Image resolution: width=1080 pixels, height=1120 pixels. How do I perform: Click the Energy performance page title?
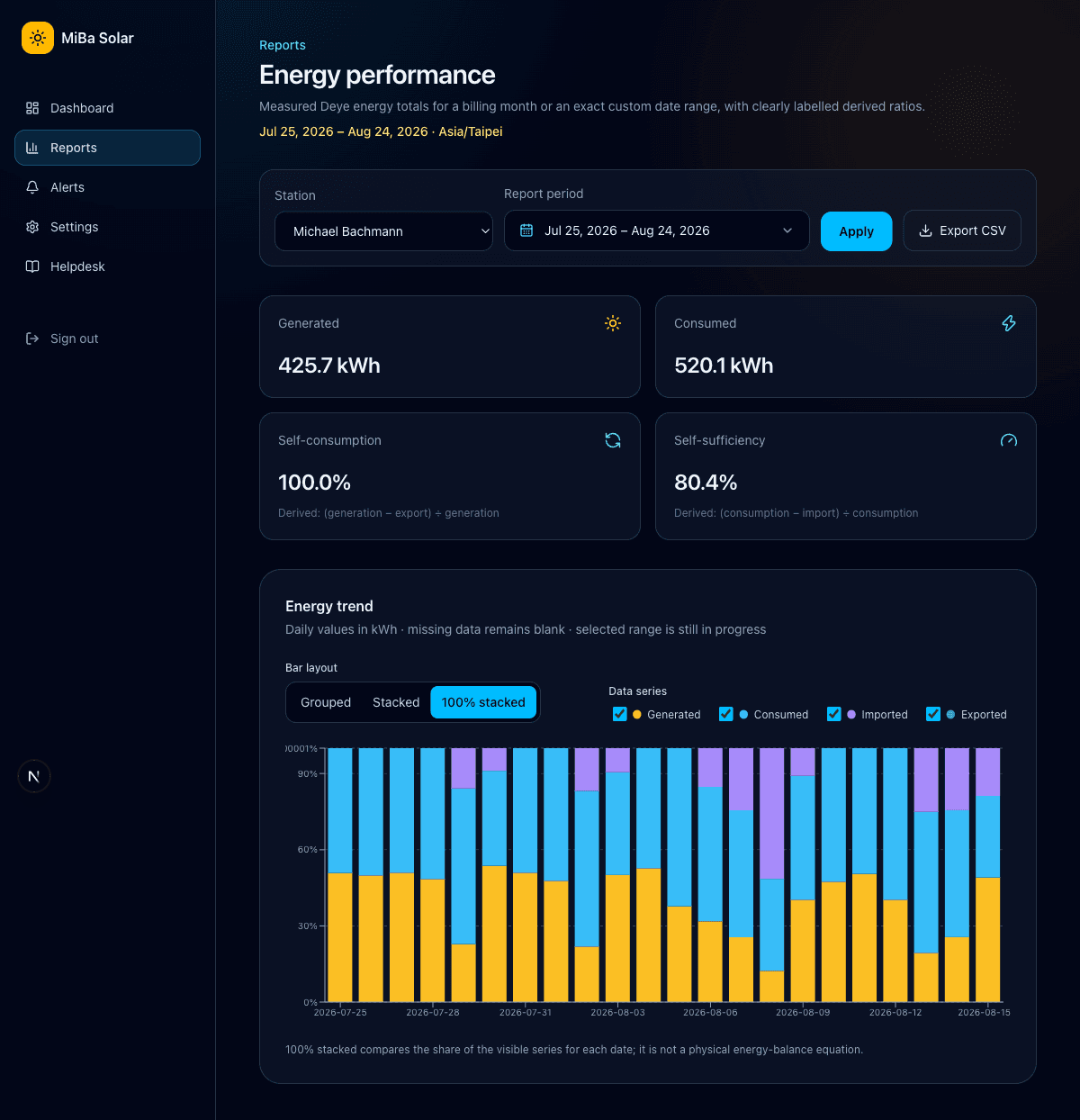pyautogui.click(x=377, y=75)
